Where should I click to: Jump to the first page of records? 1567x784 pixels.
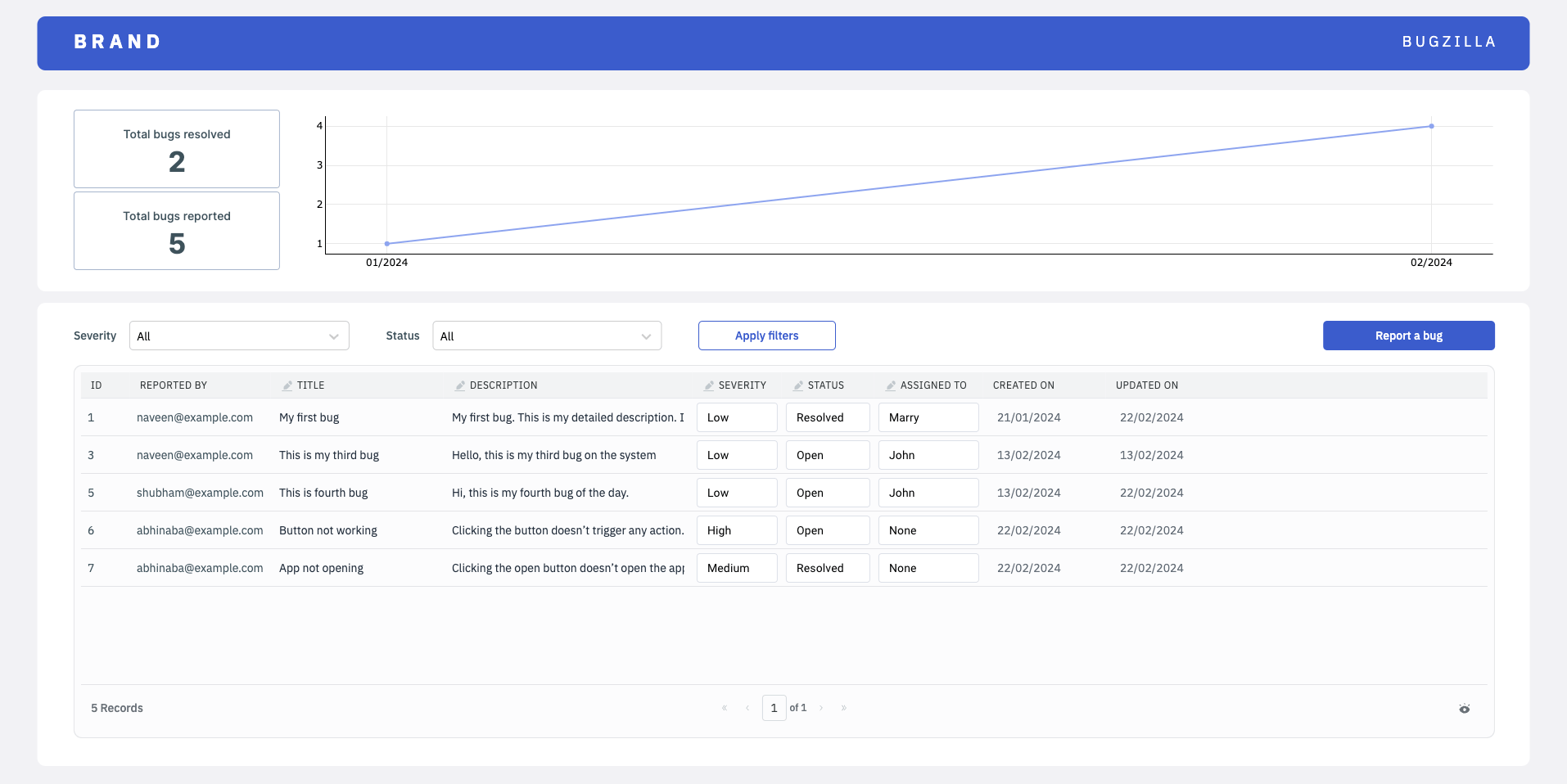(x=725, y=708)
